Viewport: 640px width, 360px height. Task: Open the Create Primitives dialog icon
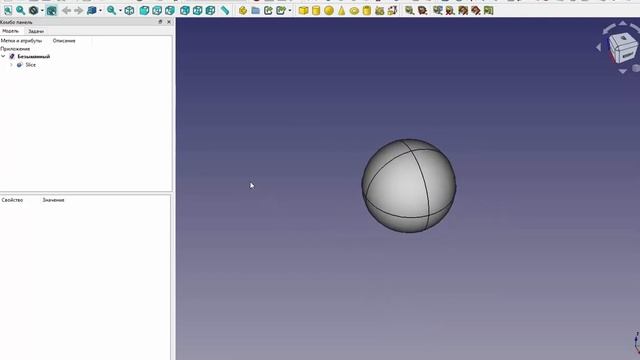[x=380, y=11]
